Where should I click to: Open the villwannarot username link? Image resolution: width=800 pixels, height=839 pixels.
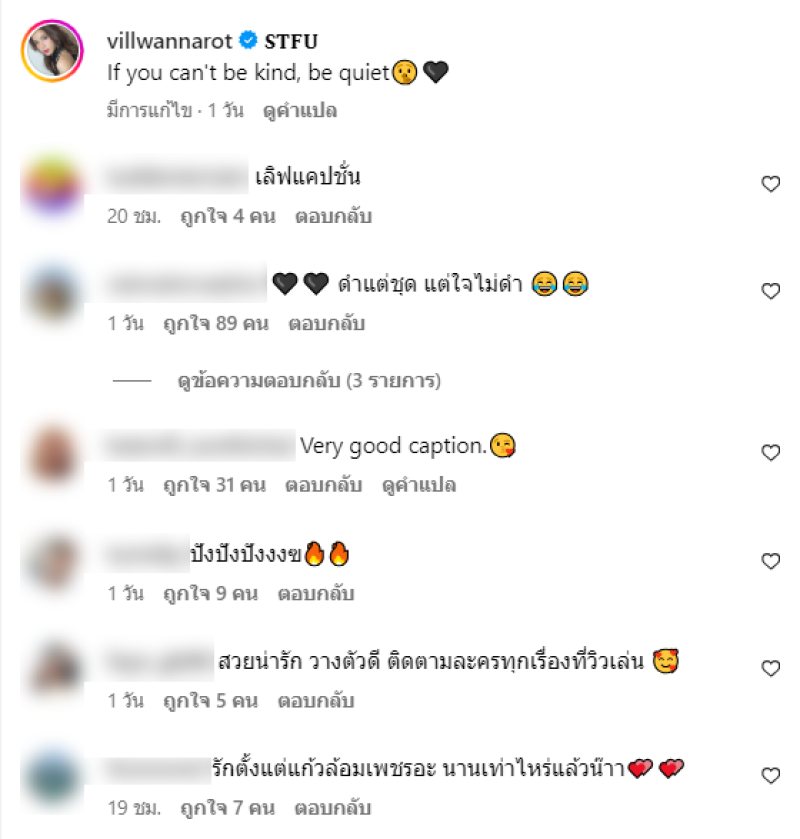coord(170,41)
